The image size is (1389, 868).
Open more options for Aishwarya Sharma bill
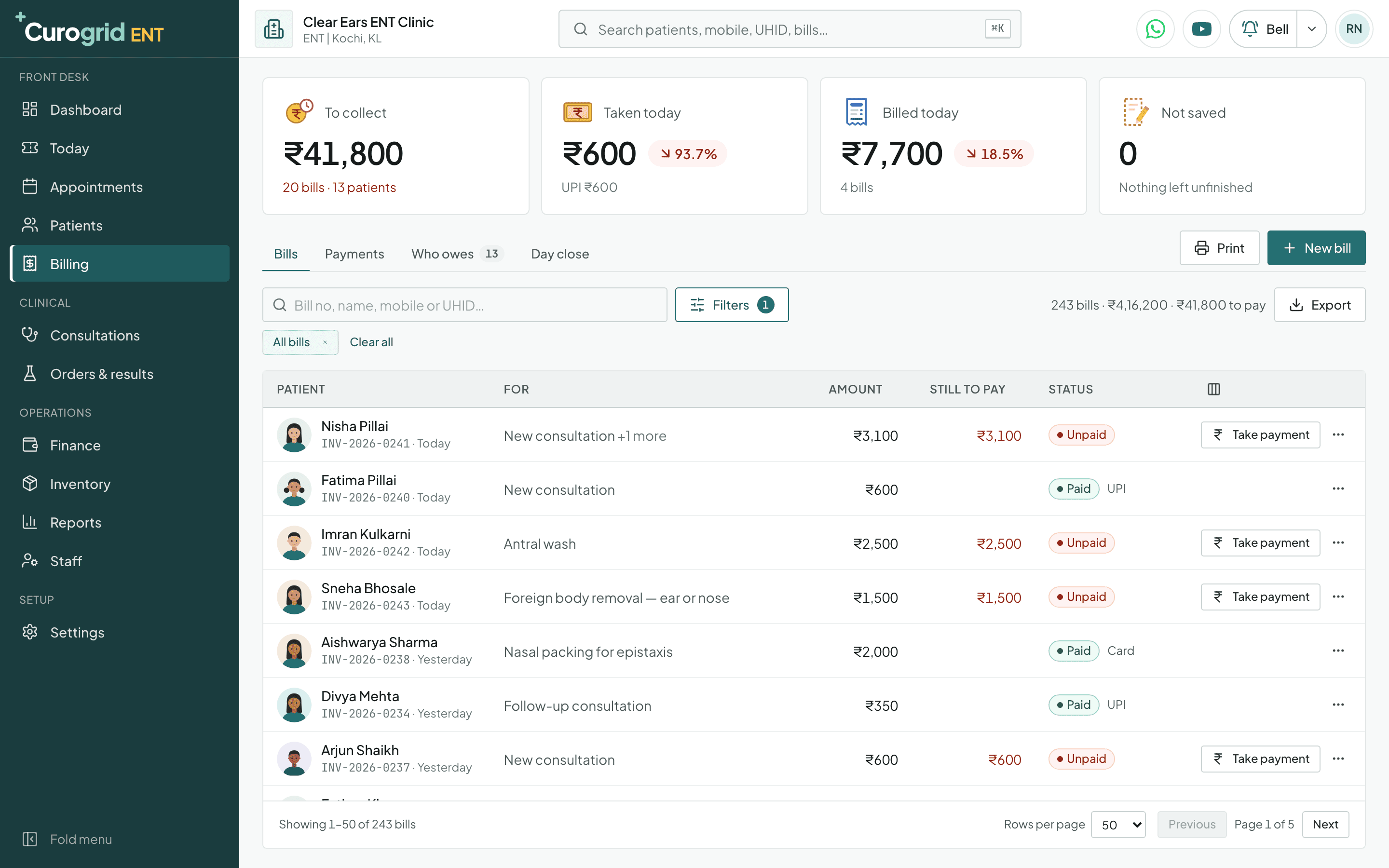coord(1338,651)
